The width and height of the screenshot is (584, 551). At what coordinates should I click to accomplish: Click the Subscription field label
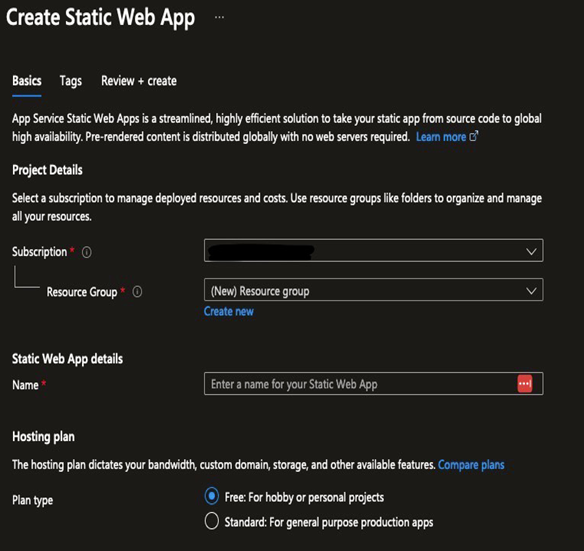click(39, 252)
